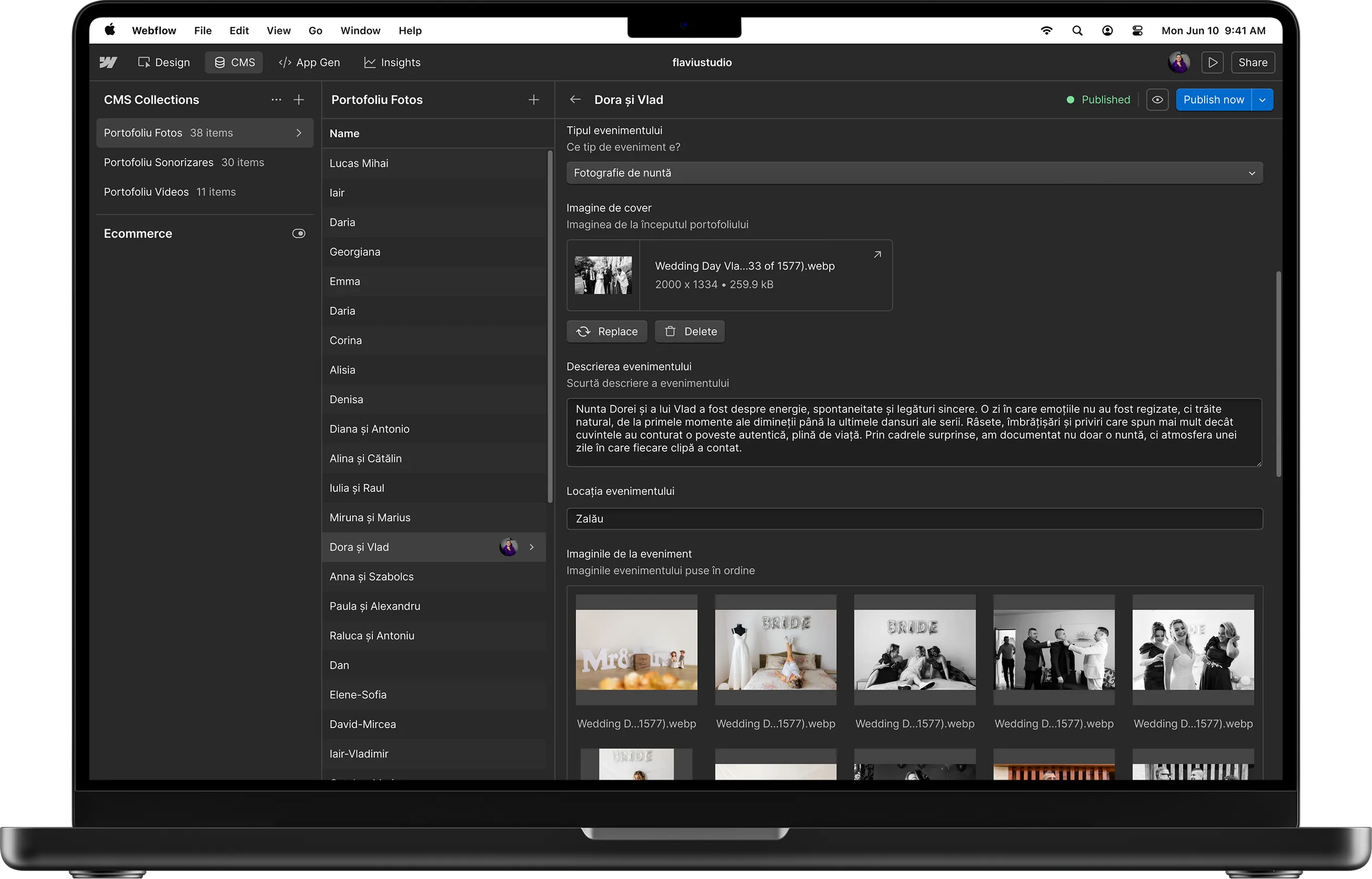The image size is (1372, 879).
Task: Click in Descrierea evenimentului text area
Action: coord(913,433)
